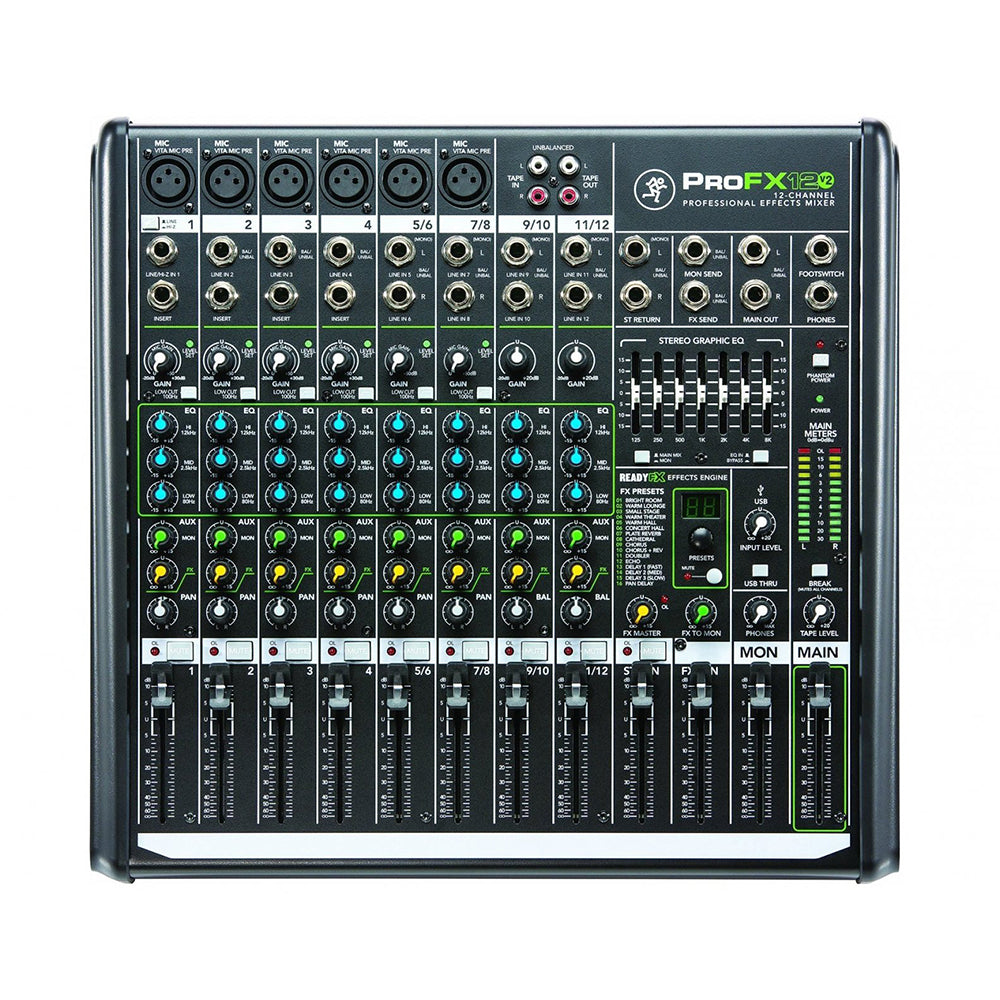Engage the LOW CUT 100Hz filter on channel 3
Viewport: 1000px width, 1000px height.
[x=305, y=391]
